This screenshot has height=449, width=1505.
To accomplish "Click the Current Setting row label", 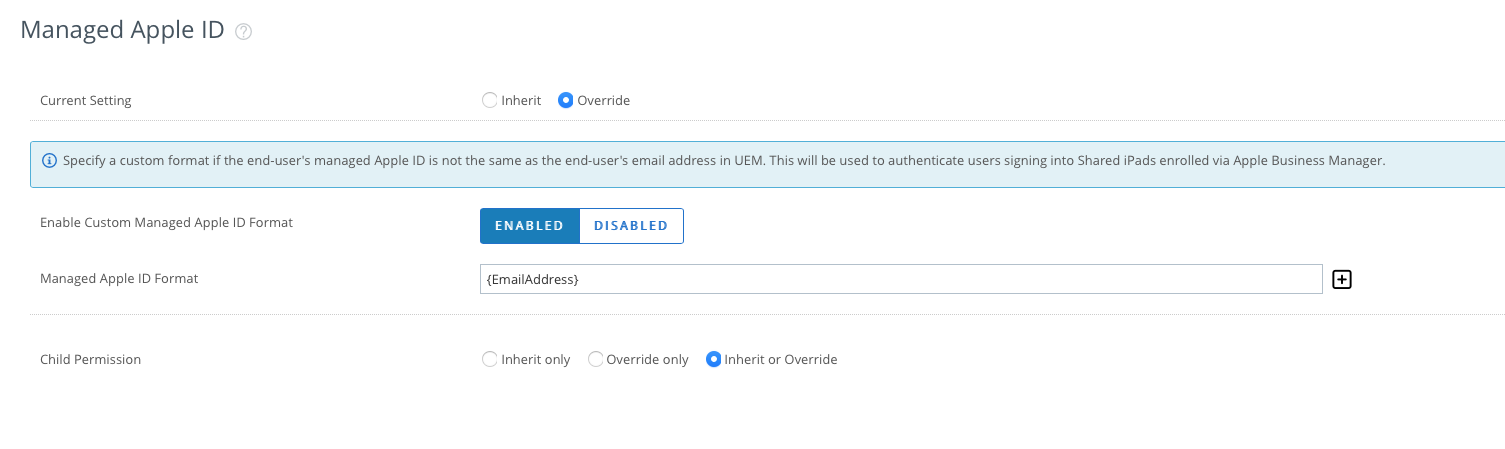I will coord(86,100).
